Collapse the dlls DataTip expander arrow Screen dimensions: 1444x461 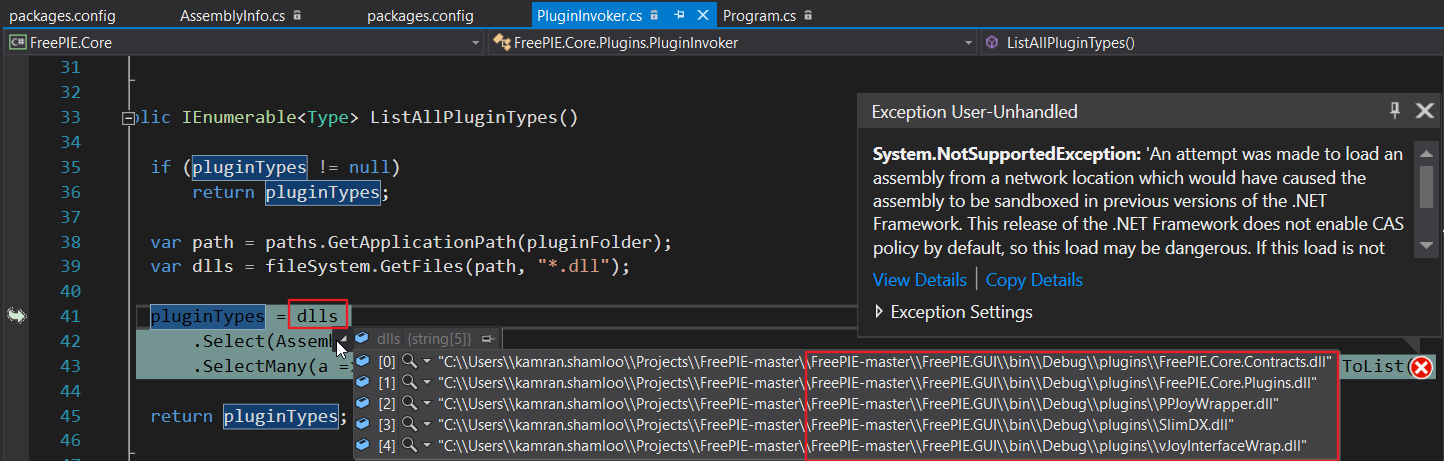pos(343,341)
